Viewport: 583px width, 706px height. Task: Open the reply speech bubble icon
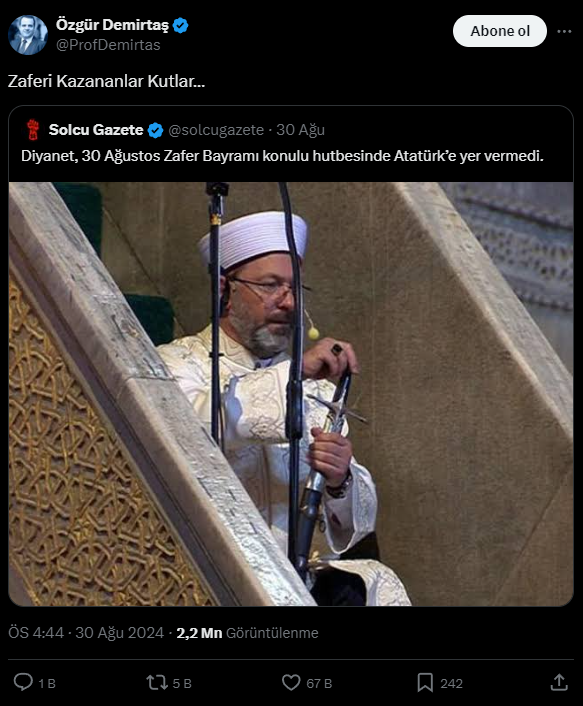coord(23,682)
